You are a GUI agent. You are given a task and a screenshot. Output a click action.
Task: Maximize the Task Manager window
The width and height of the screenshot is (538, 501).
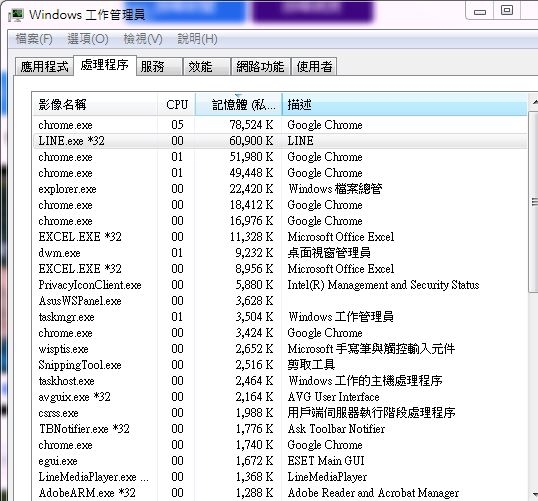click(507, 11)
